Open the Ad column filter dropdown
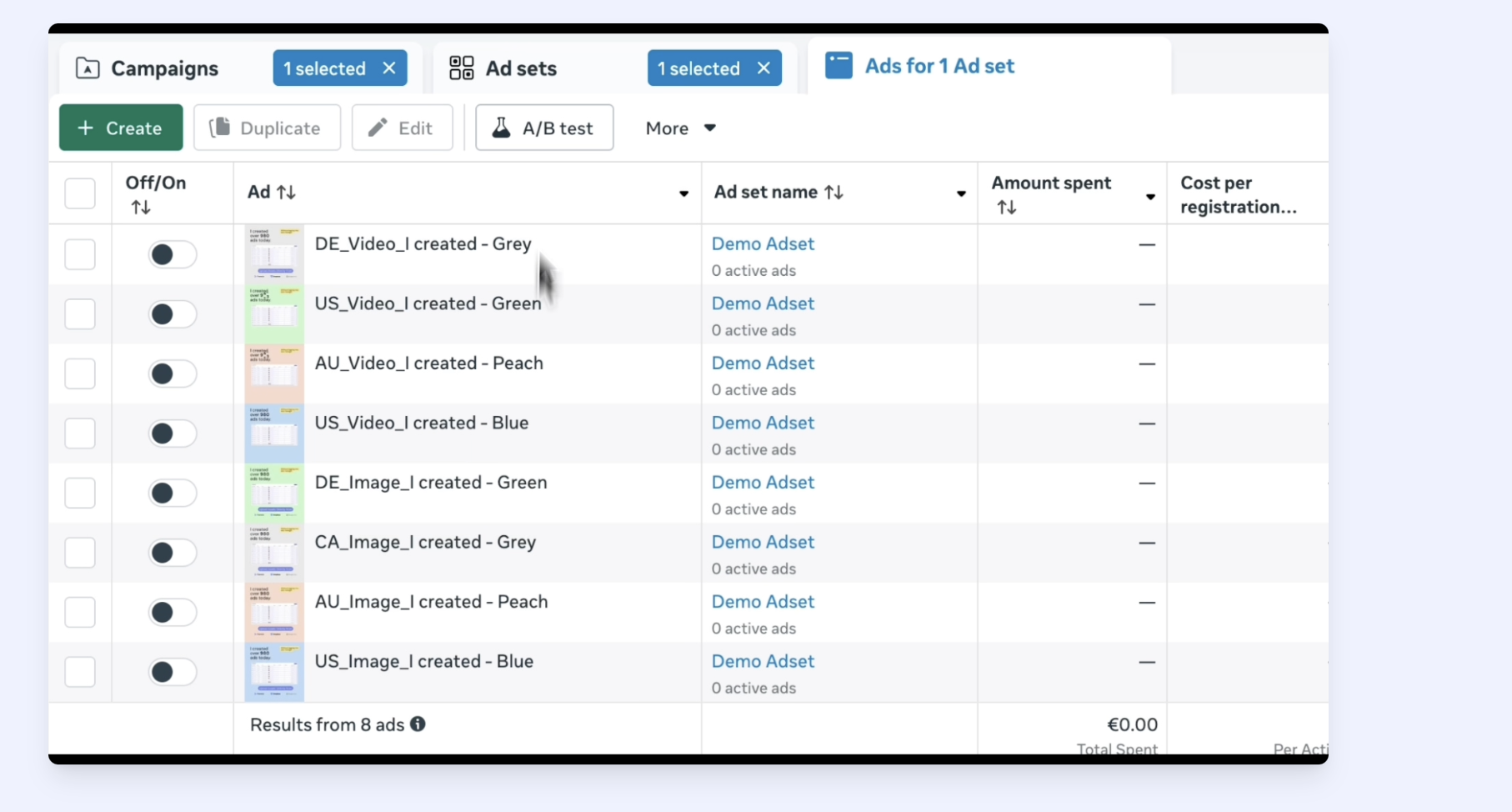The width and height of the screenshot is (1512, 812). coord(683,193)
